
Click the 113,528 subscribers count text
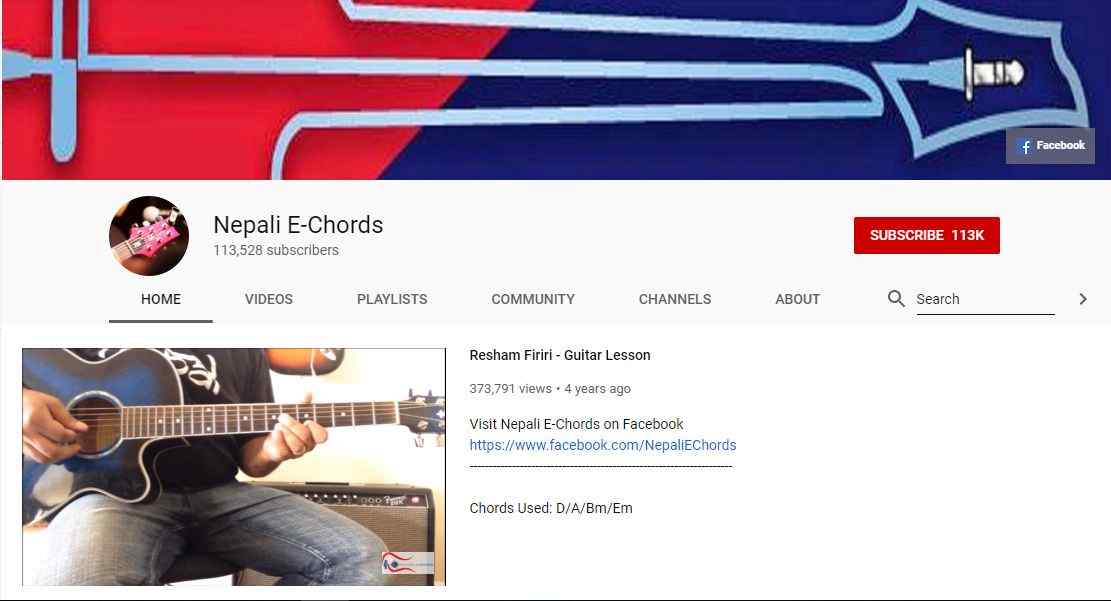276,250
